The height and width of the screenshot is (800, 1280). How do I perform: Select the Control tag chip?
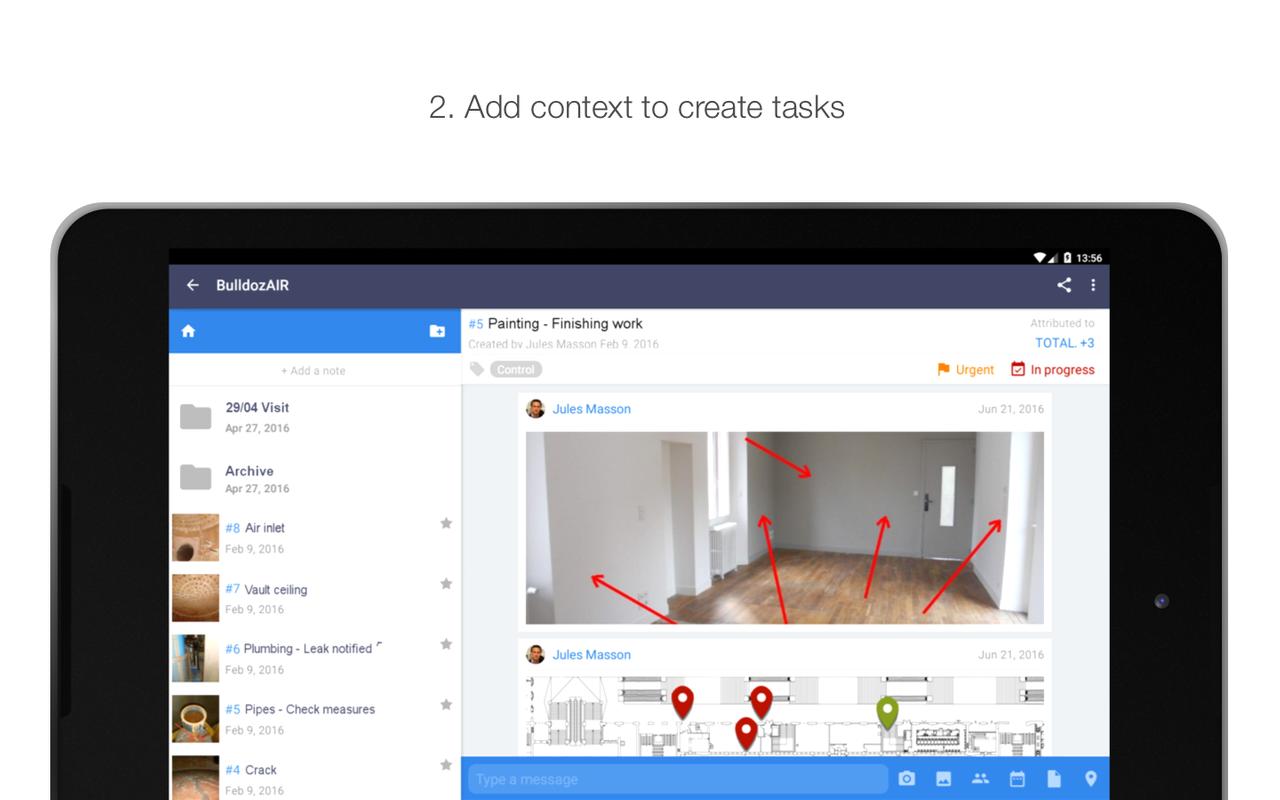pos(516,369)
